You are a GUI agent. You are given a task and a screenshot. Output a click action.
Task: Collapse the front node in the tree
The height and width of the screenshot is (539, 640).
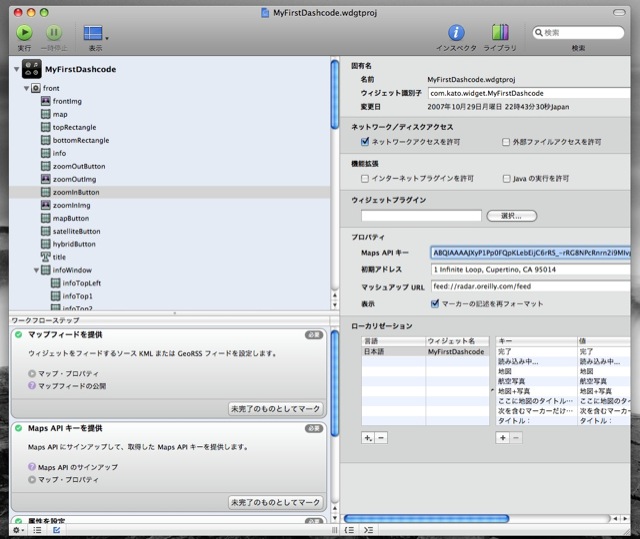coord(26,88)
